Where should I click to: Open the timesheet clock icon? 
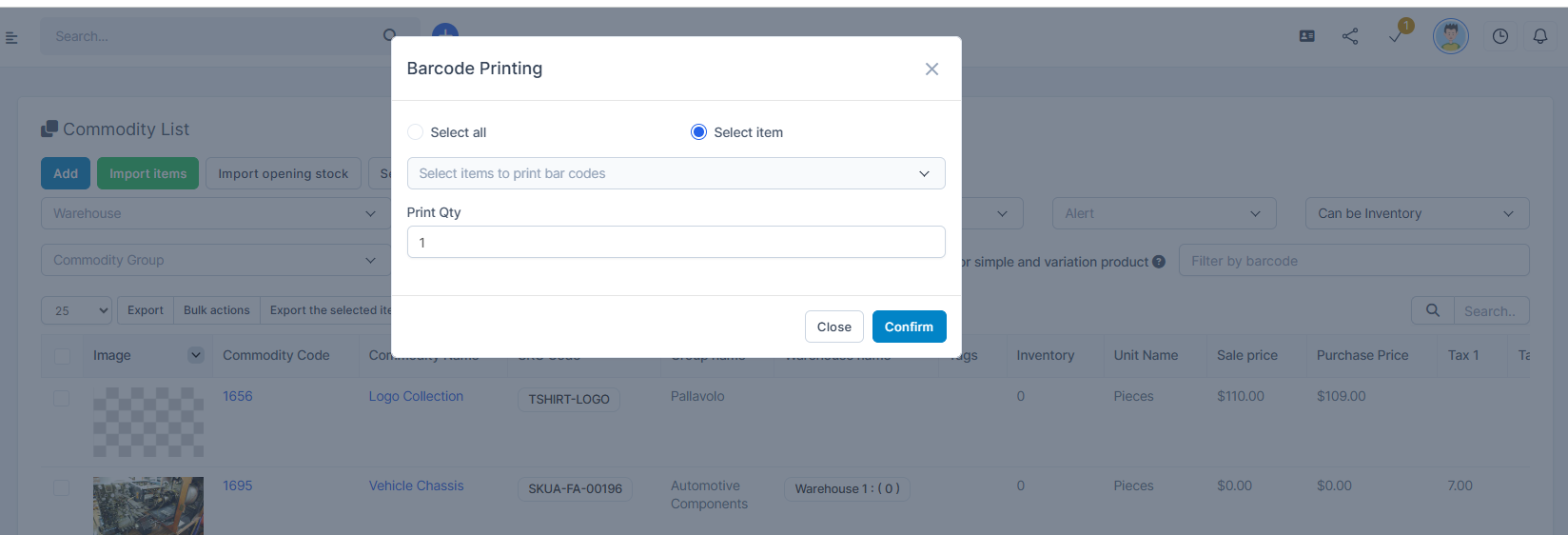click(x=1499, y=36)
